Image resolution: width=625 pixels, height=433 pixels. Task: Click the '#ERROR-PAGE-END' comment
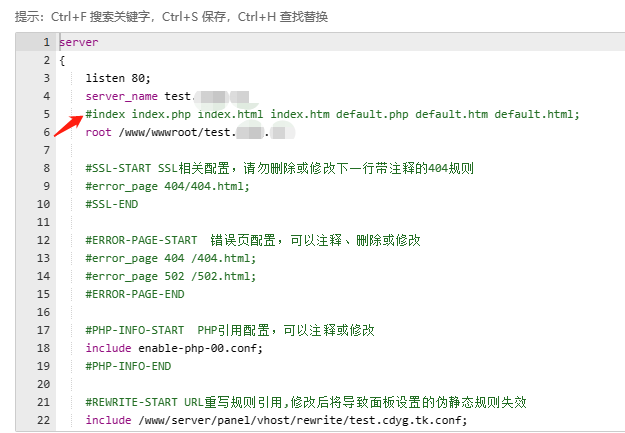(x=135, y=294)
